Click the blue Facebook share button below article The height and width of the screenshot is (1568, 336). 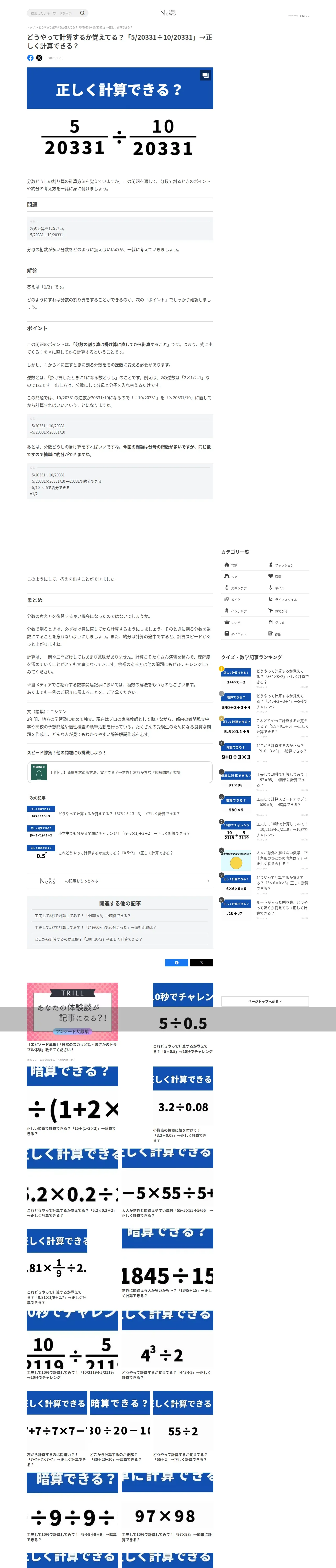[x=177, y=962]
